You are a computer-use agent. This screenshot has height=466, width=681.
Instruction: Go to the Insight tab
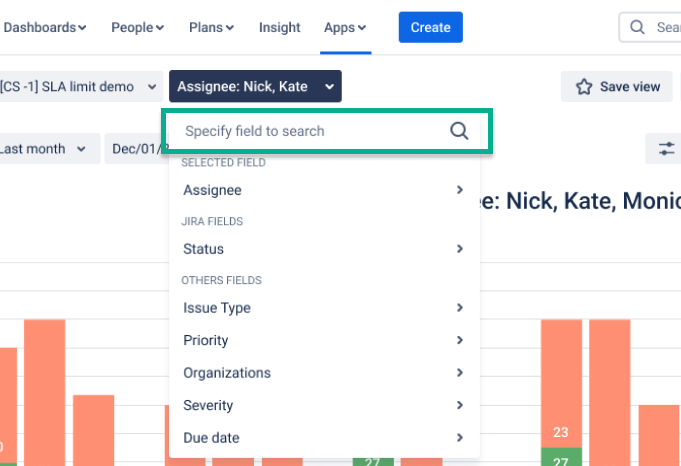click(280, 28)
